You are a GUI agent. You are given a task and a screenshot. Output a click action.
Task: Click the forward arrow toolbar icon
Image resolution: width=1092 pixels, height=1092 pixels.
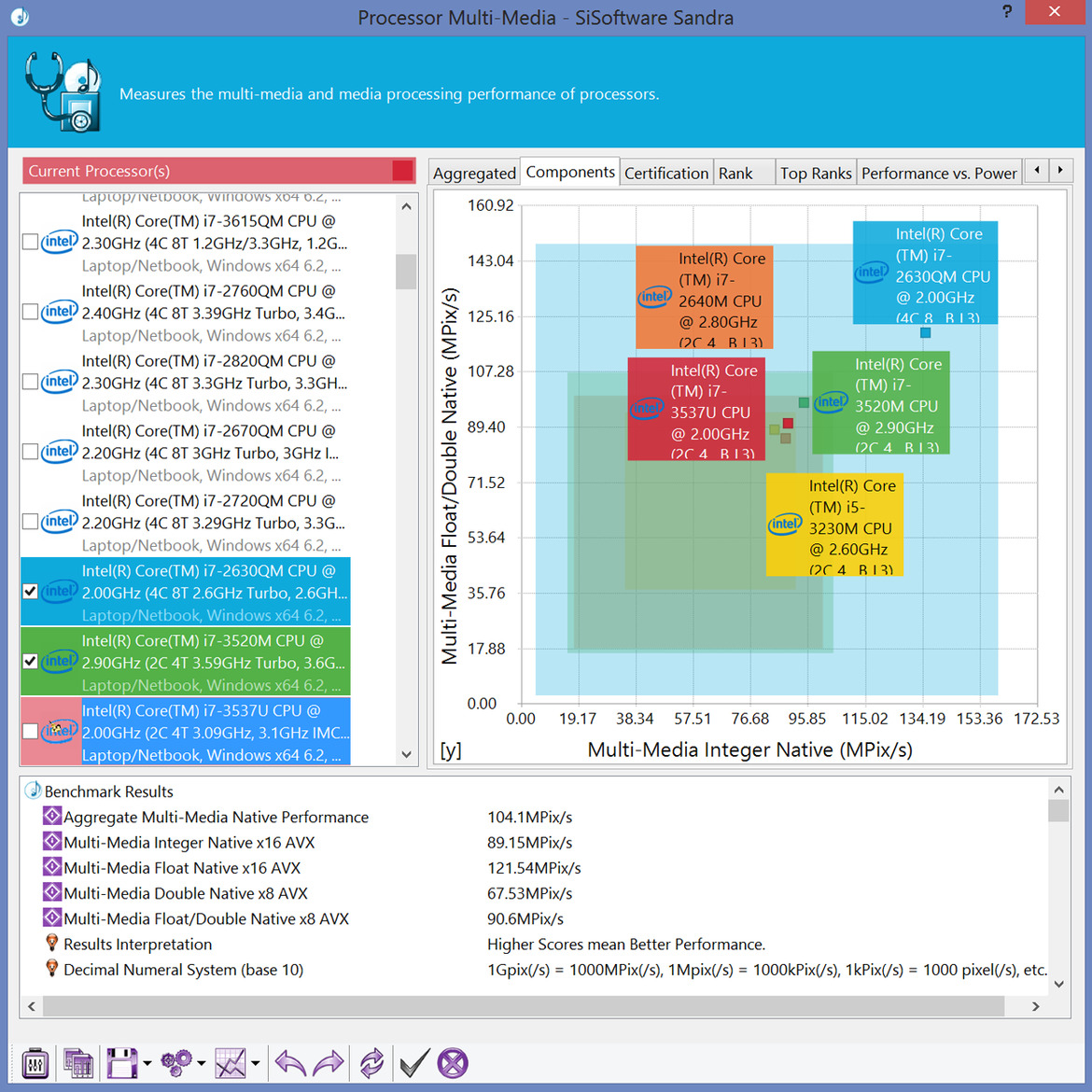coord(329,1063)
